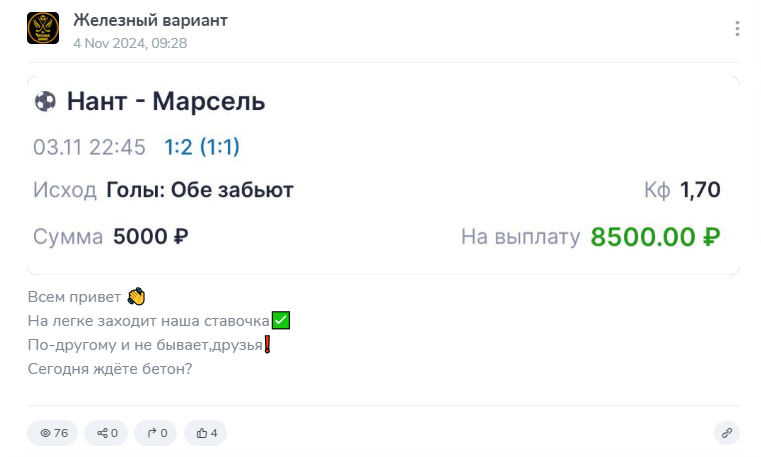Click the soccer ball icon beside Нант - Марсель
761x457 pixels.
(x=45, y=101)
